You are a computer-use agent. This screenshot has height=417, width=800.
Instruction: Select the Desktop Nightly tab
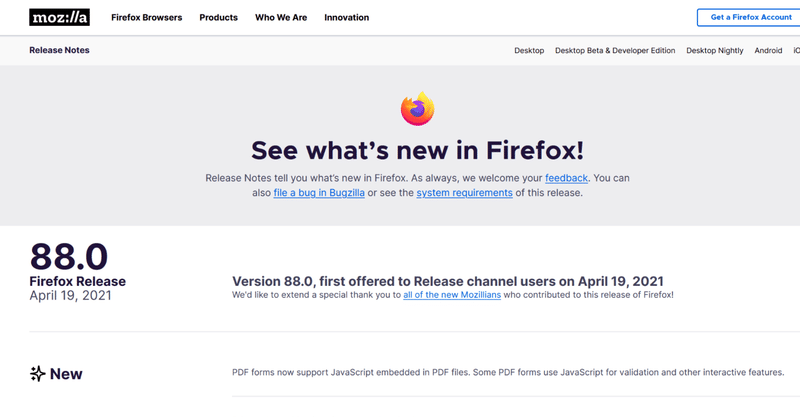pyautogui.click(x=714, y=51)
